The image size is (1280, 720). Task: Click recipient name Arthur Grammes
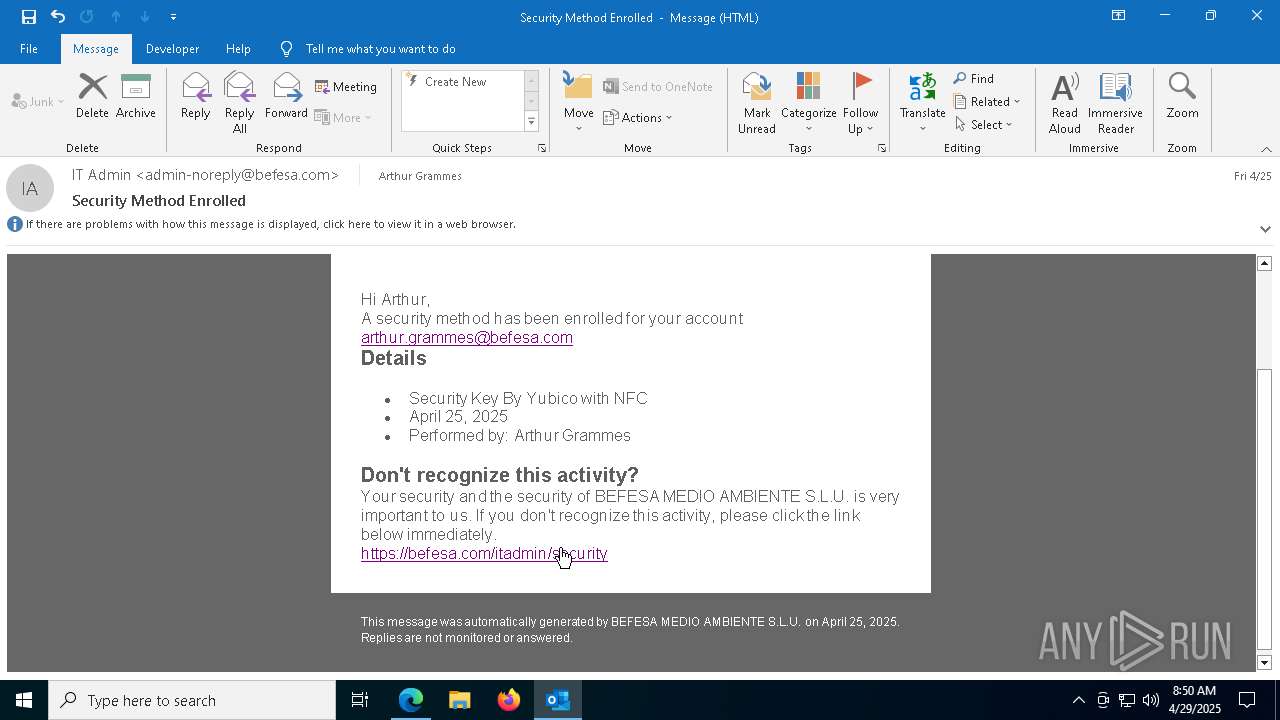[x=420, y=176]
